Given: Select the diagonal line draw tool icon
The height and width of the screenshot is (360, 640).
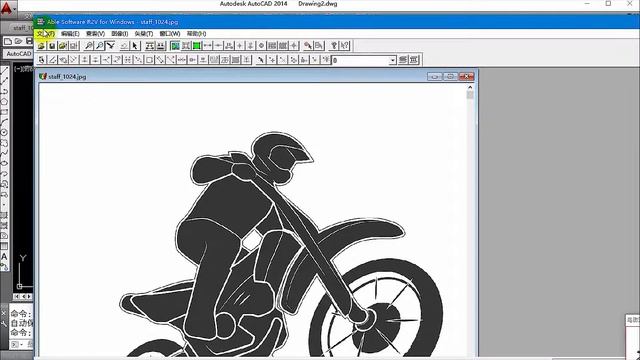Looking at the screenshot, I should click(x=52, y=60).
